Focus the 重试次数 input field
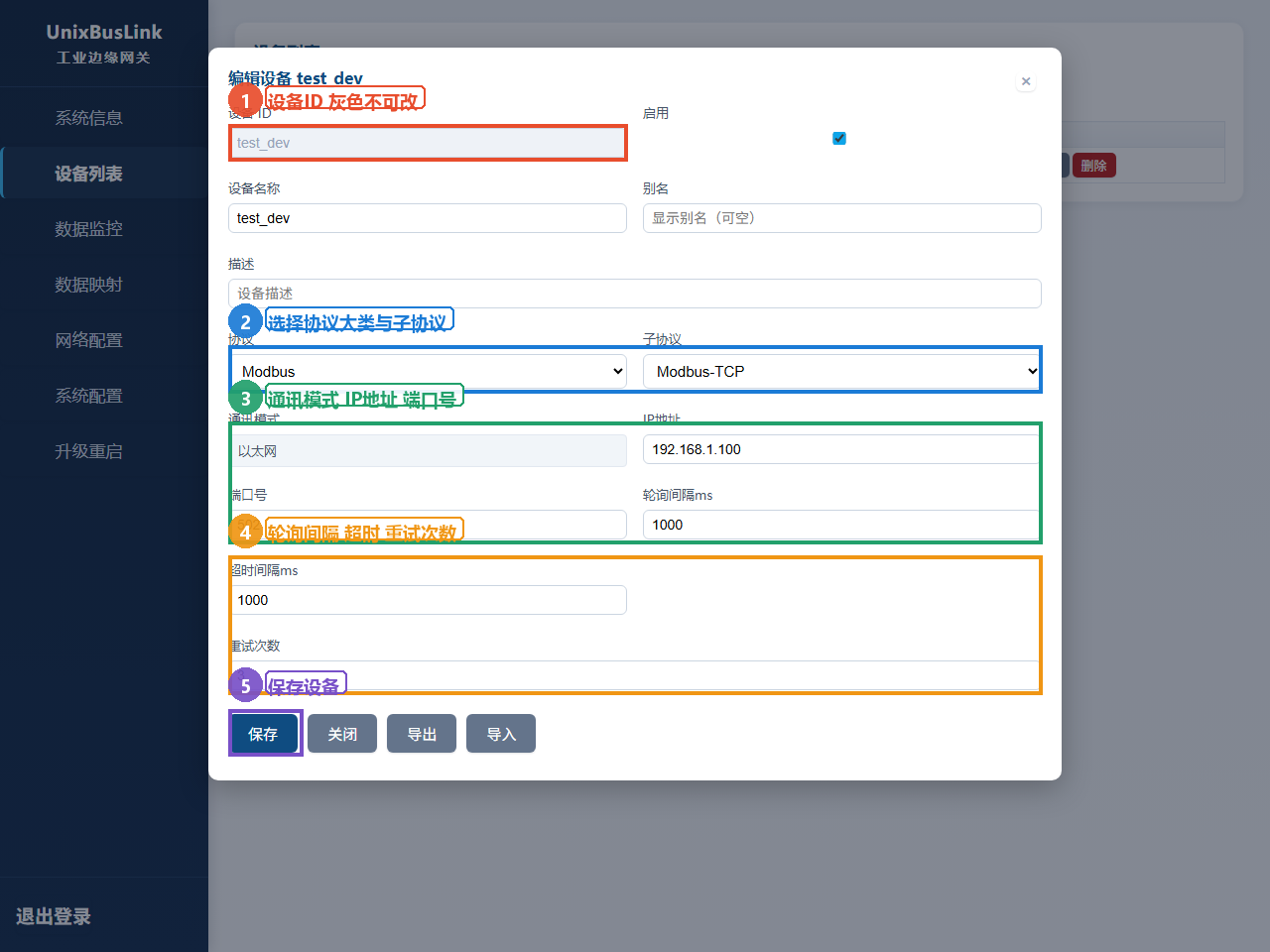 (635, 675)
